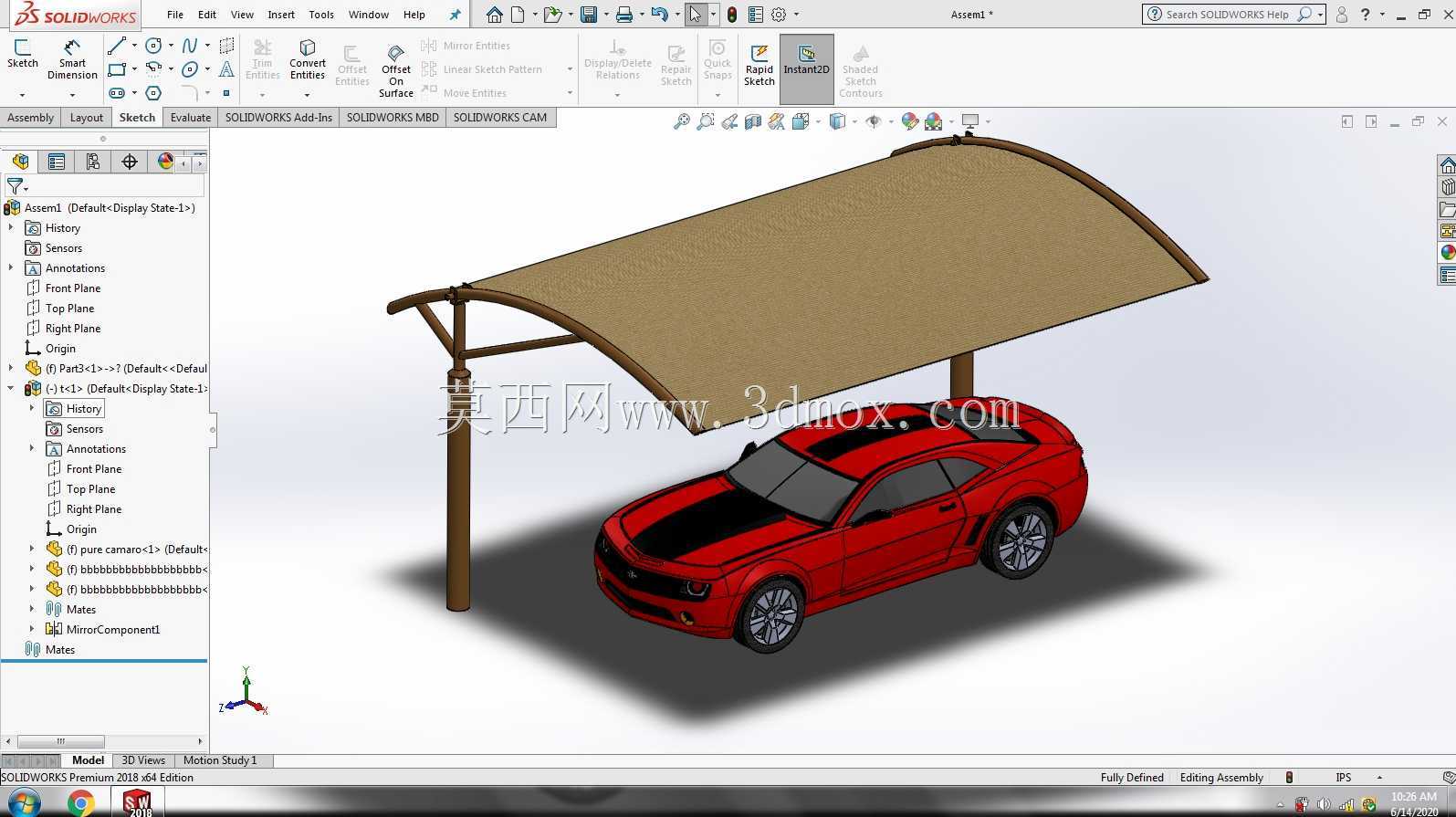Expand the top-level History folder
This screenshot has width=1456, height=817.
(11, 227)
